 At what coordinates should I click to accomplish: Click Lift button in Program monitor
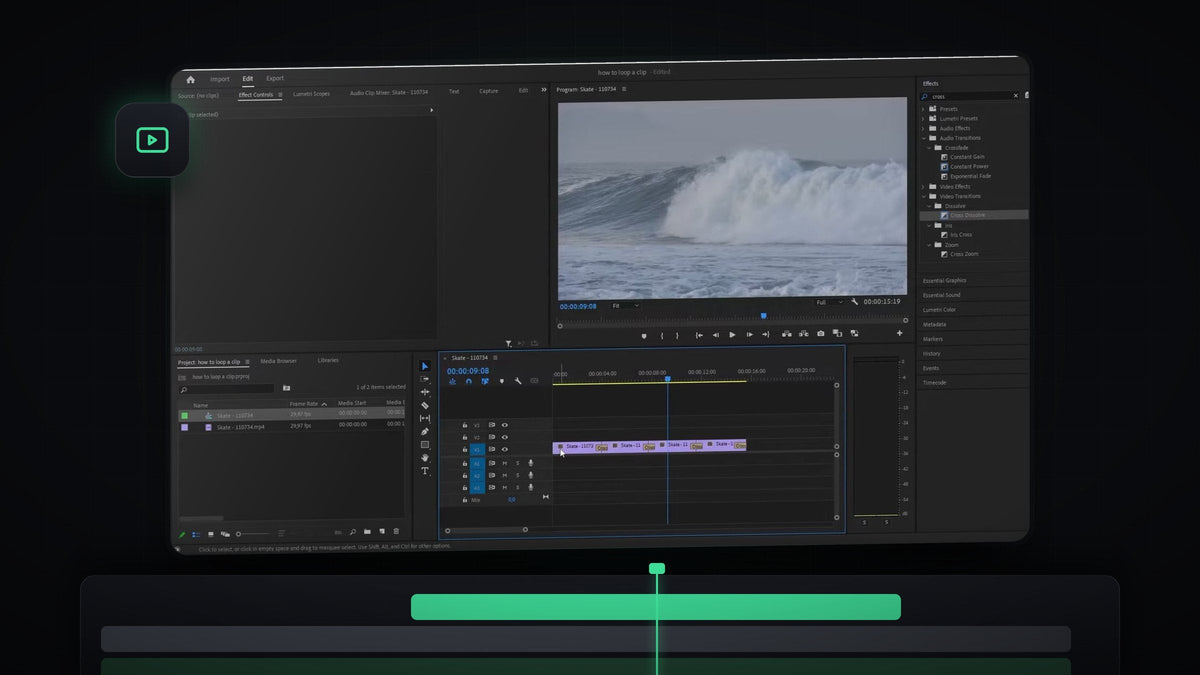coord(787,334)
